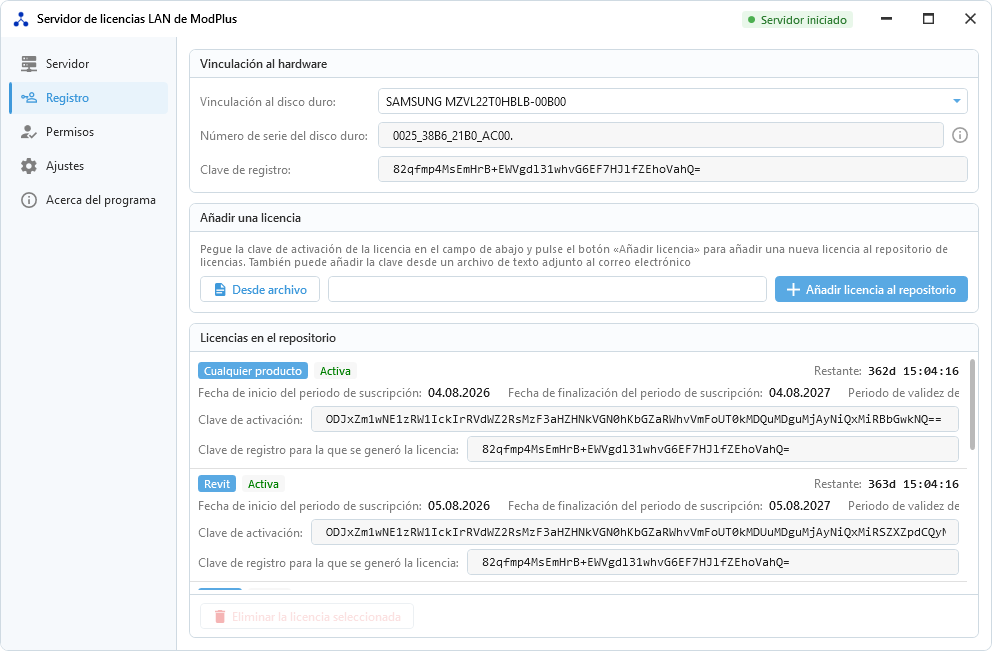
Task: Click the Cualquier producto license tag
Action: 253,371
